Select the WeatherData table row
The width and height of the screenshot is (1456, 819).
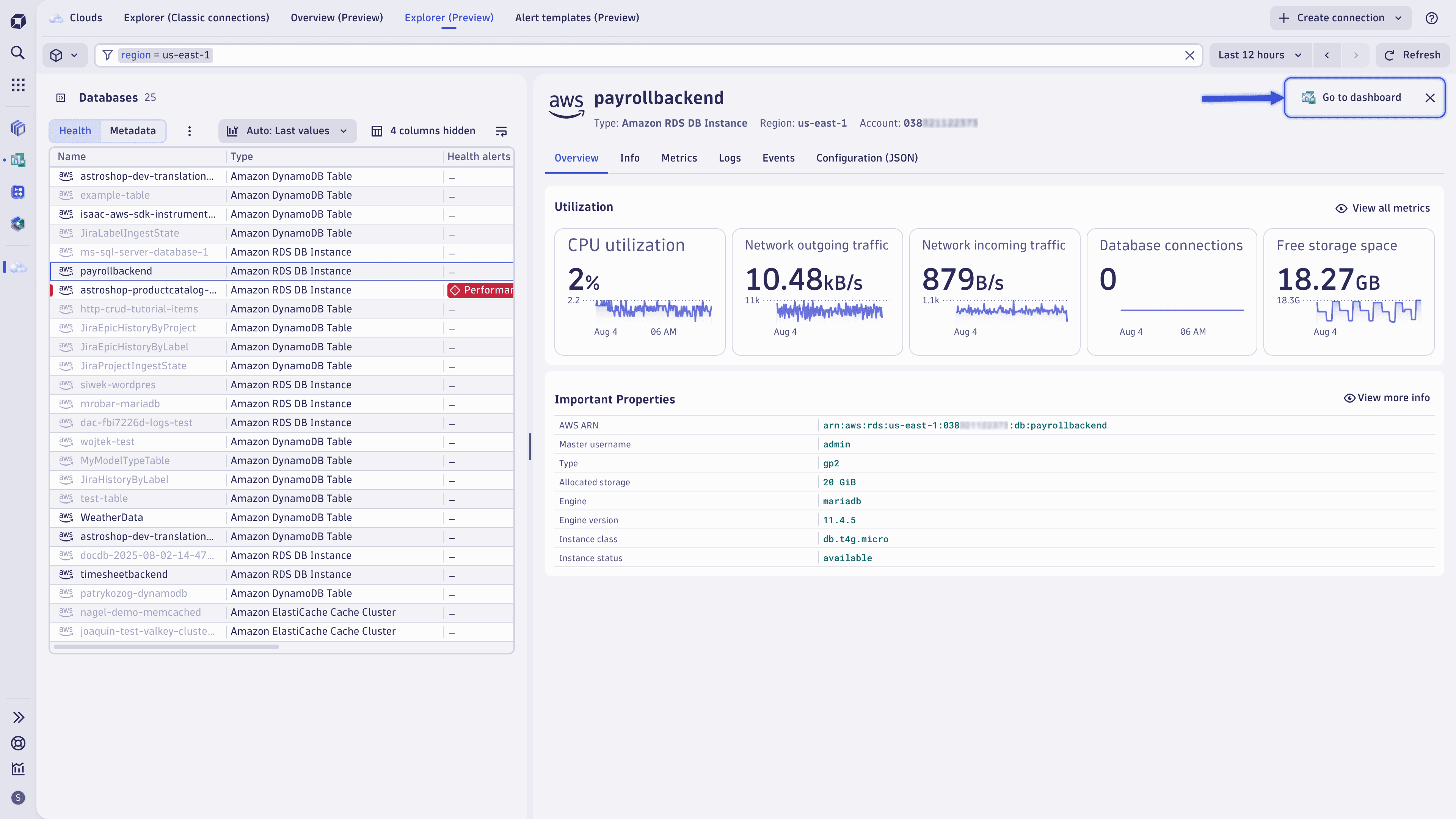coord(281,518)
